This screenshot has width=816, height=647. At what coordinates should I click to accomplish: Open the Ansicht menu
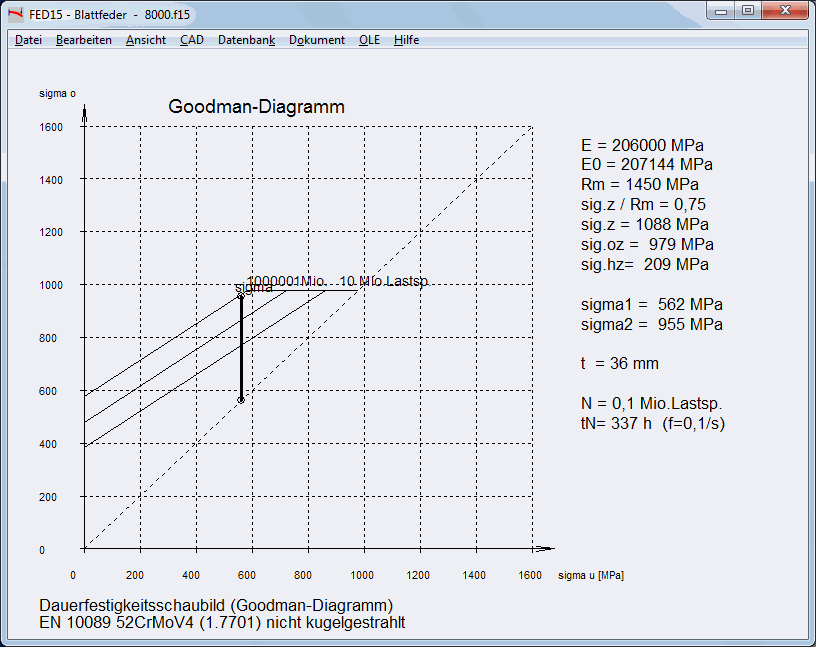[x=146, y=40]
